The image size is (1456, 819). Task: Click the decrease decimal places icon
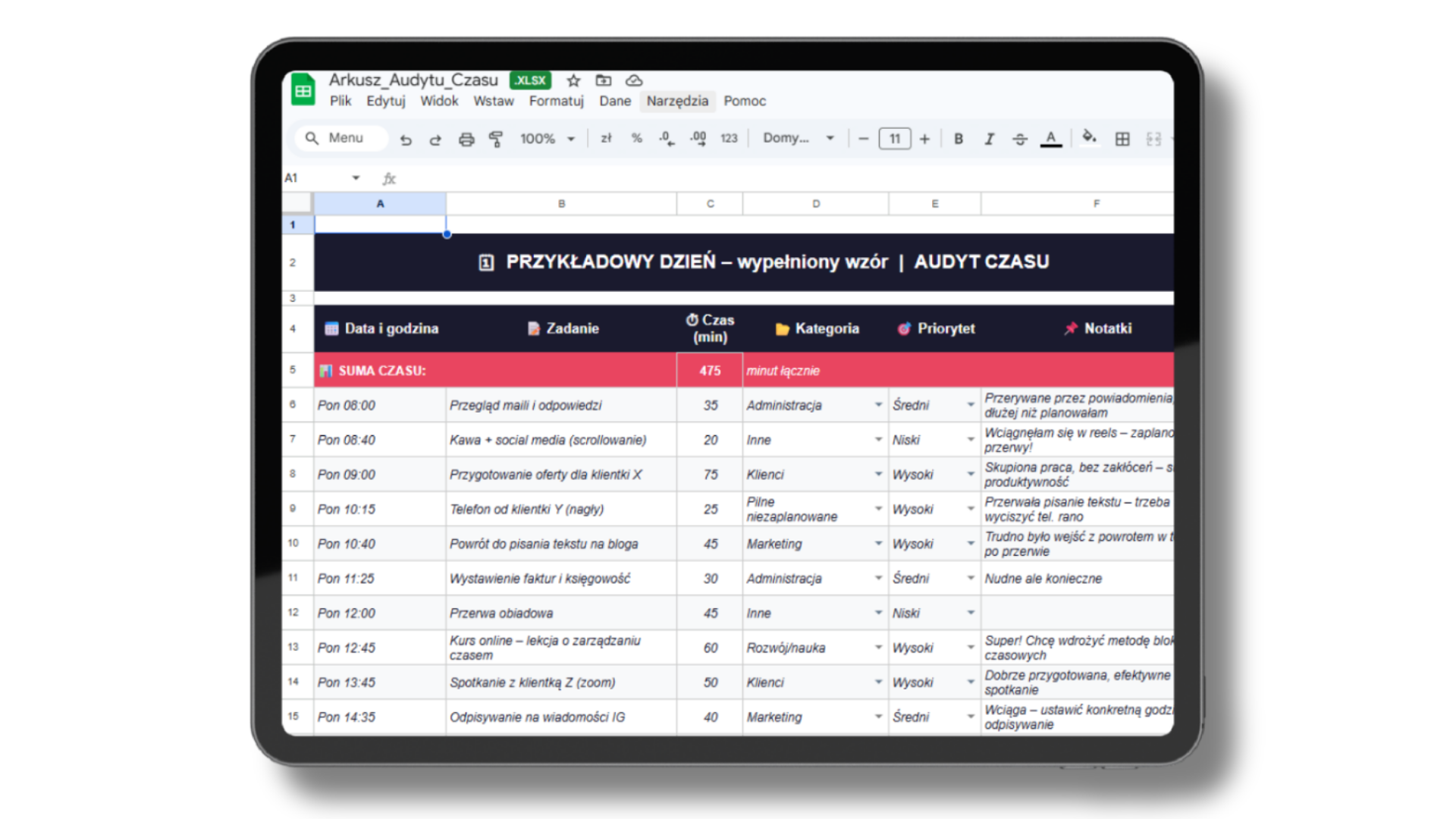point(667,139)
